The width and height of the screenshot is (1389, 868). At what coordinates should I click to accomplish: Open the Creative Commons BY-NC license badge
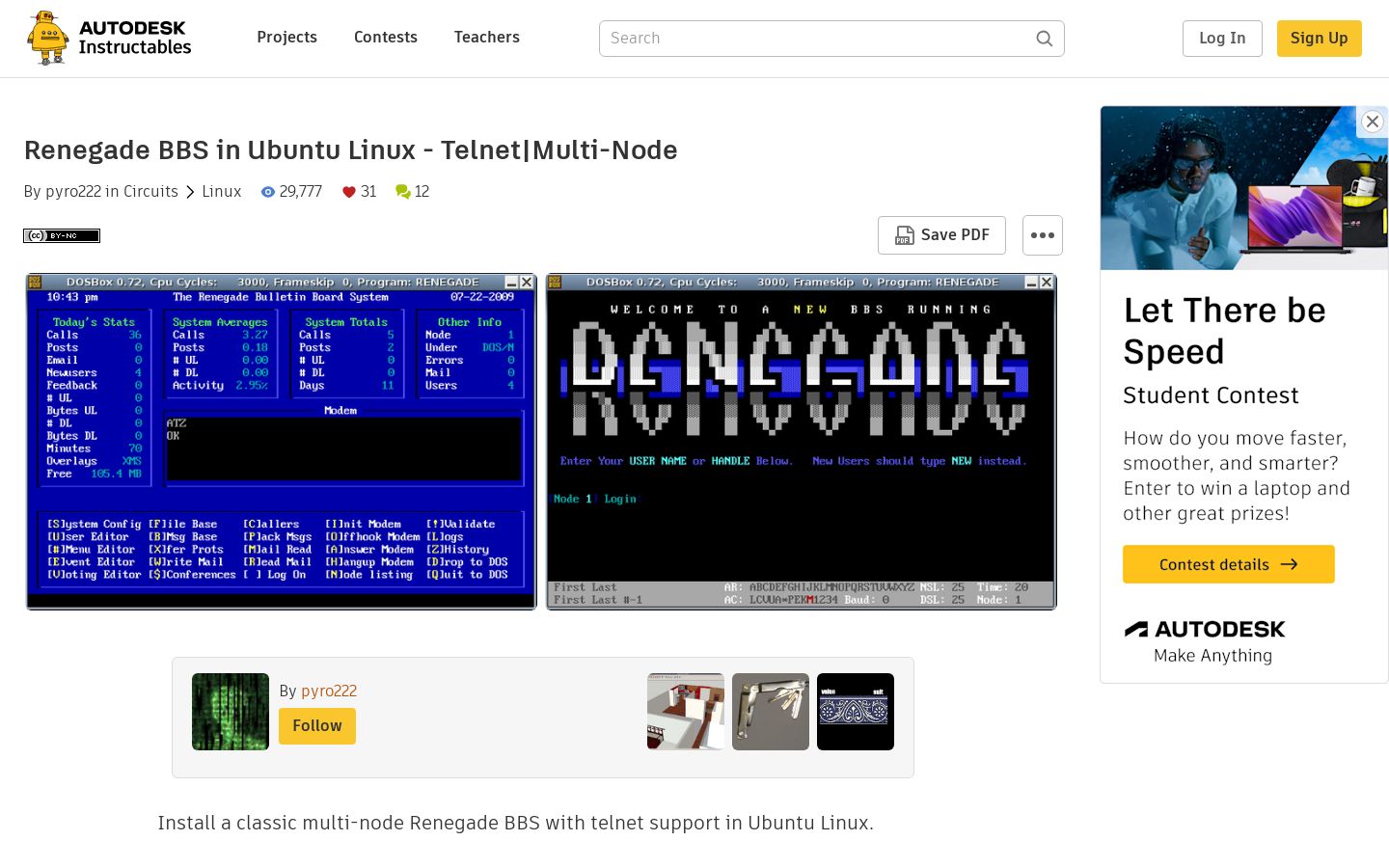[62, 235]
